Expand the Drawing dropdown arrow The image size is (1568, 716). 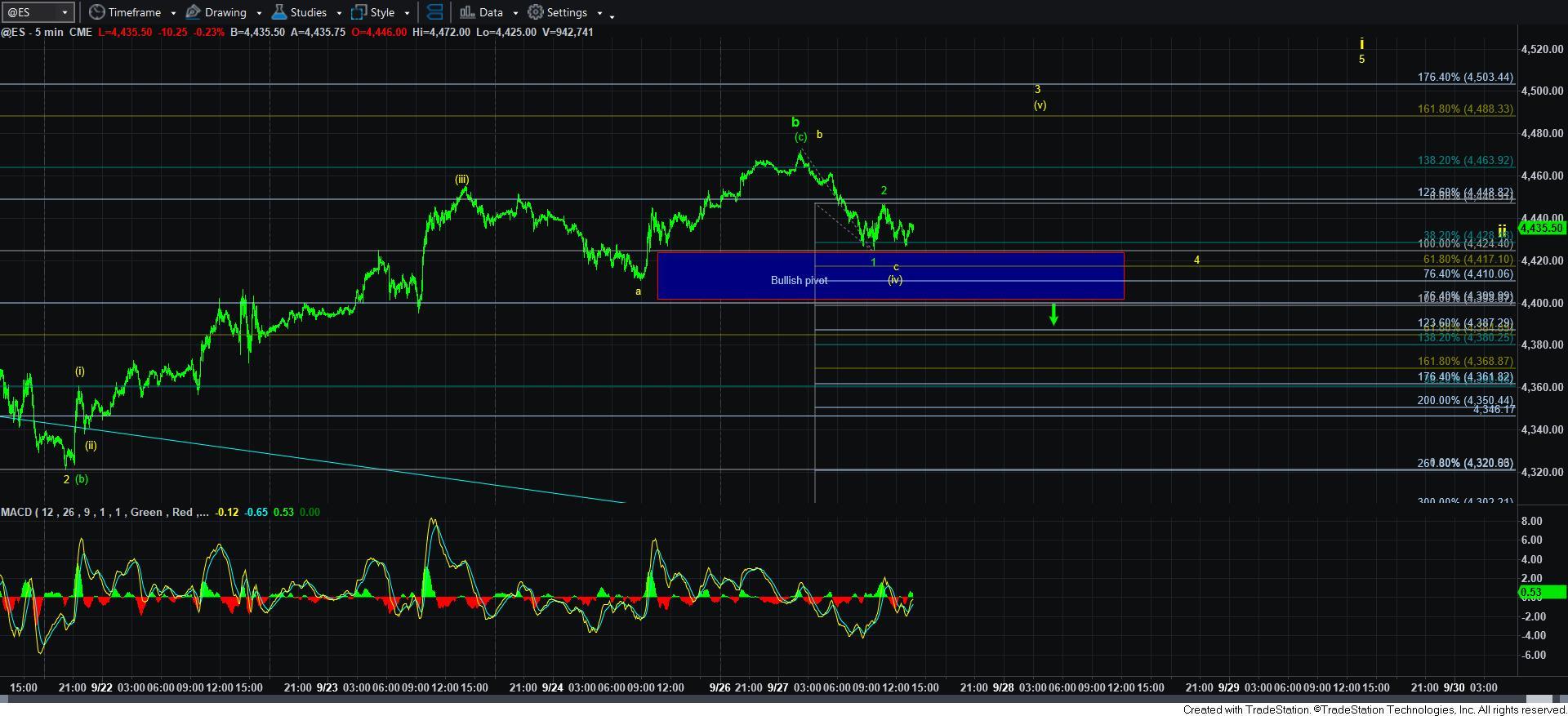tap(259, 13)
